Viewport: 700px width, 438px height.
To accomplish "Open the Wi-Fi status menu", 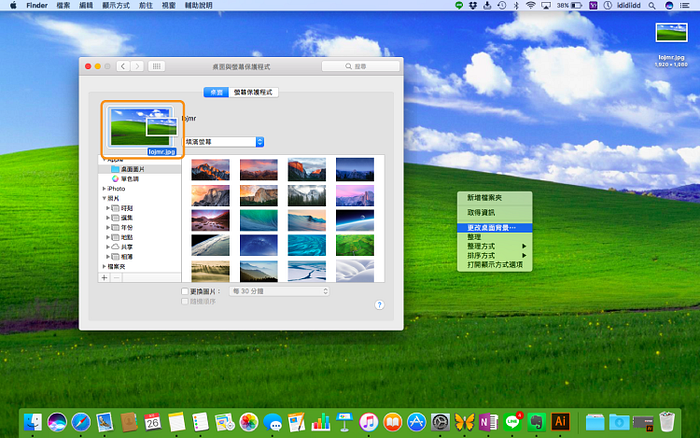I will pos(530,5).
